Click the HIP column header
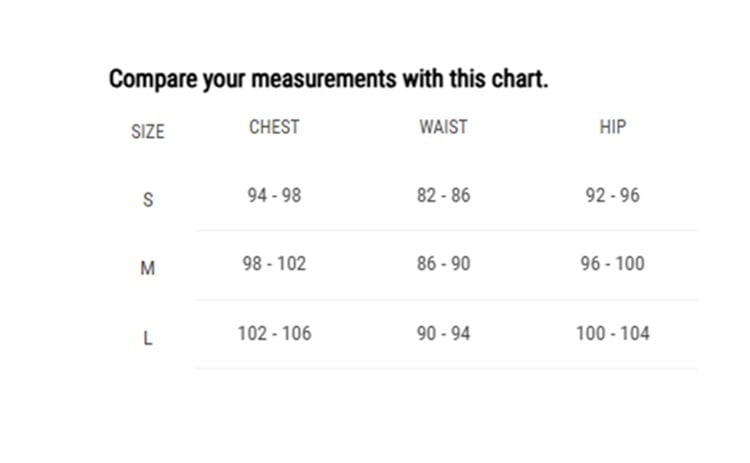This screenshot has height=463, width=750. [x=613, y=127]
